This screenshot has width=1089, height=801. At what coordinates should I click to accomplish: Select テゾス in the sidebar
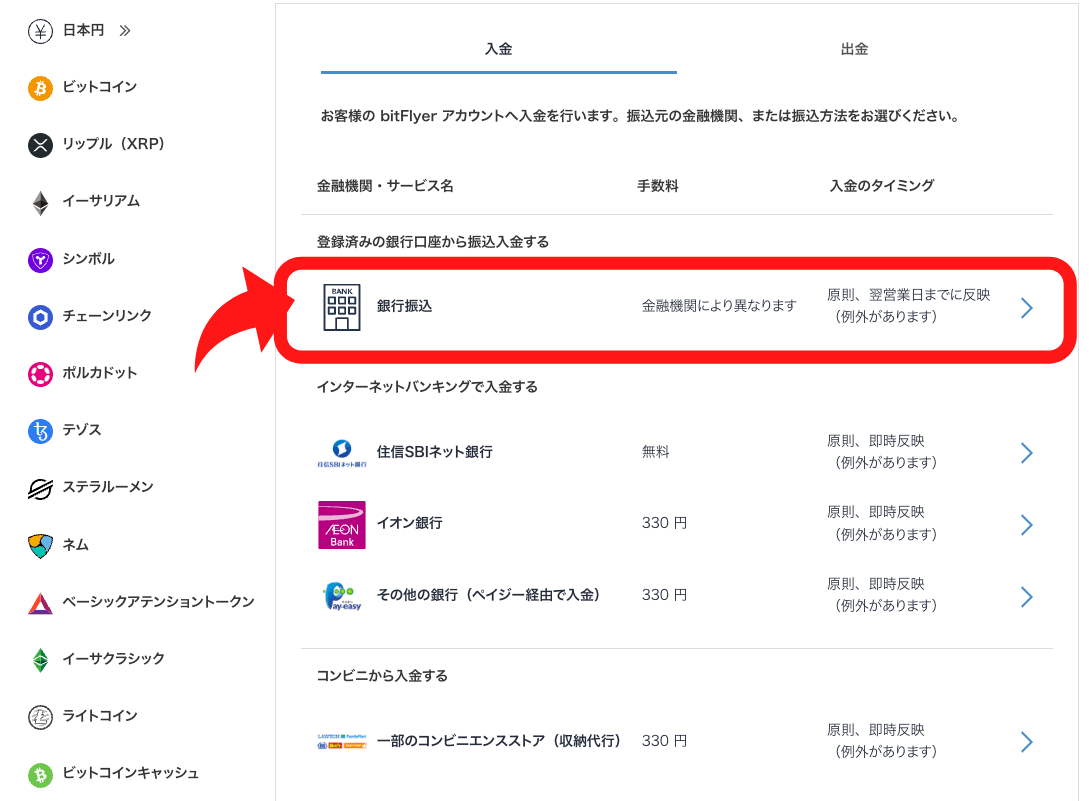coord(82,430)
